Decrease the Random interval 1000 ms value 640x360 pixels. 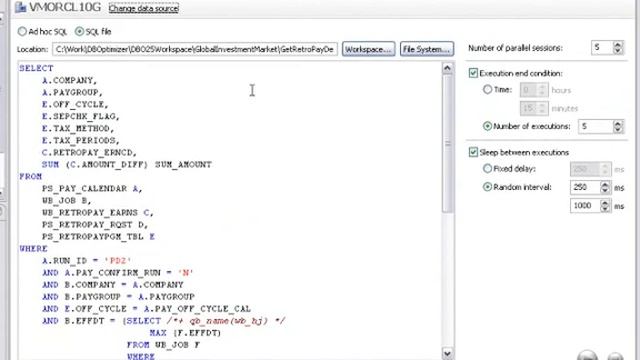coord(605,209)
